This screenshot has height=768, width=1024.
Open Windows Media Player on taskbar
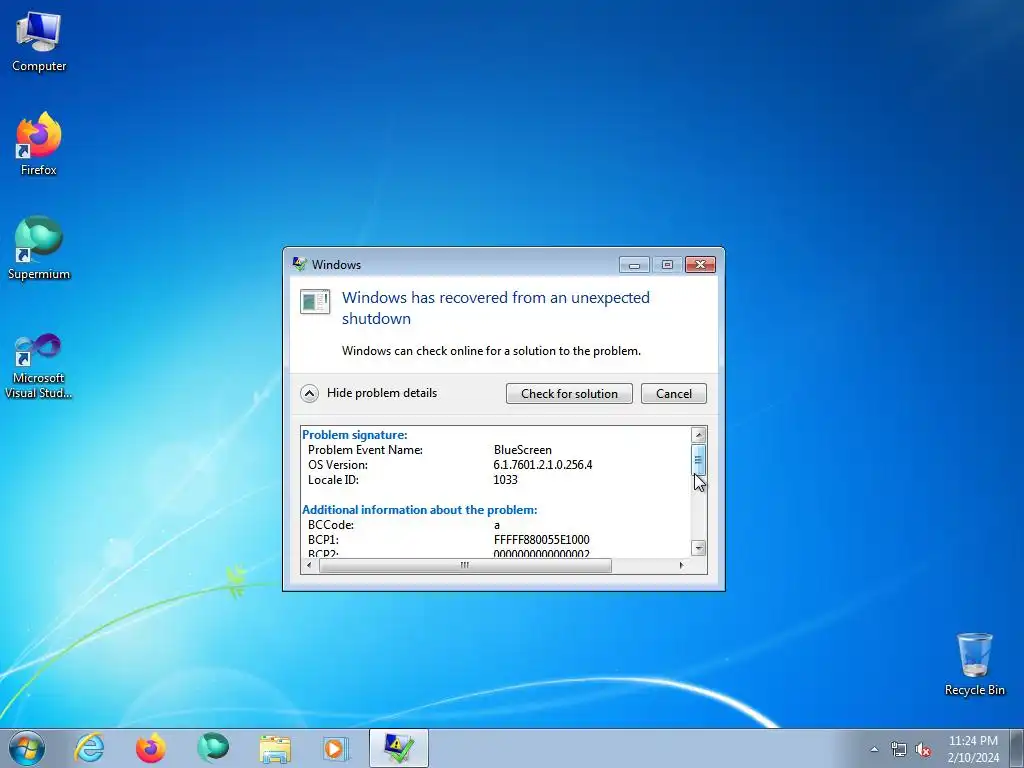336,748
